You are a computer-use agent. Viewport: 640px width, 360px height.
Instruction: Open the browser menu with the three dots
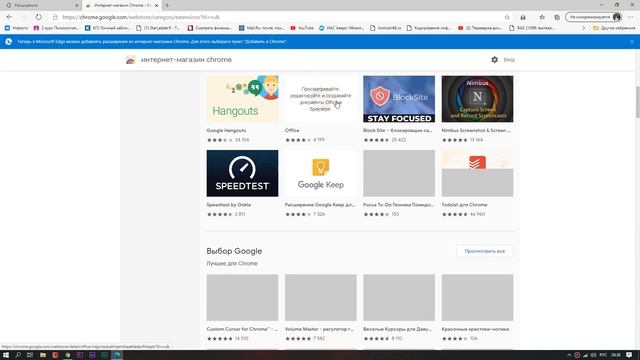coord(631,17)
